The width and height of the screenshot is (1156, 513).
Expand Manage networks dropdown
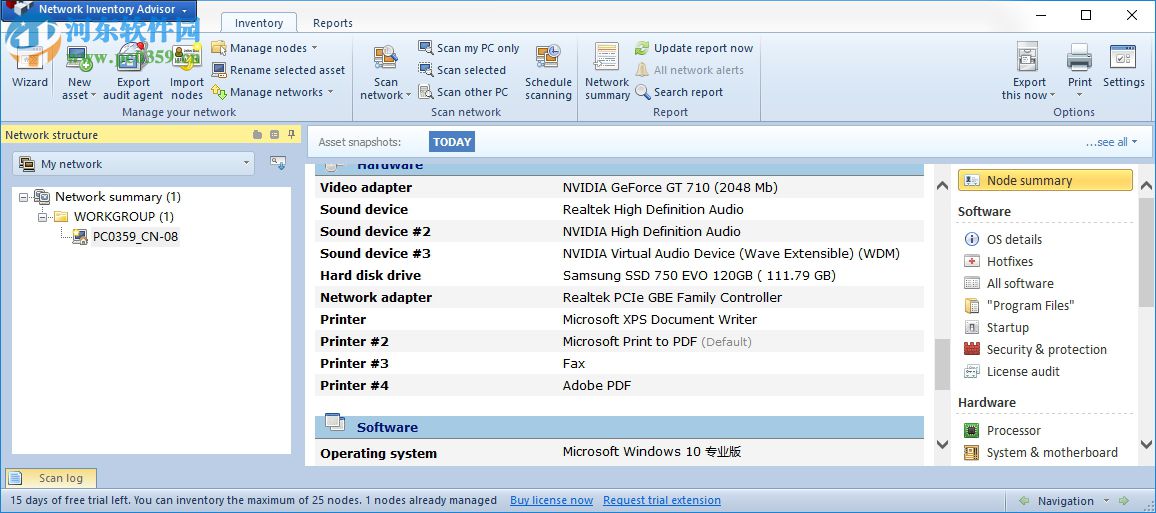(330, 92)
